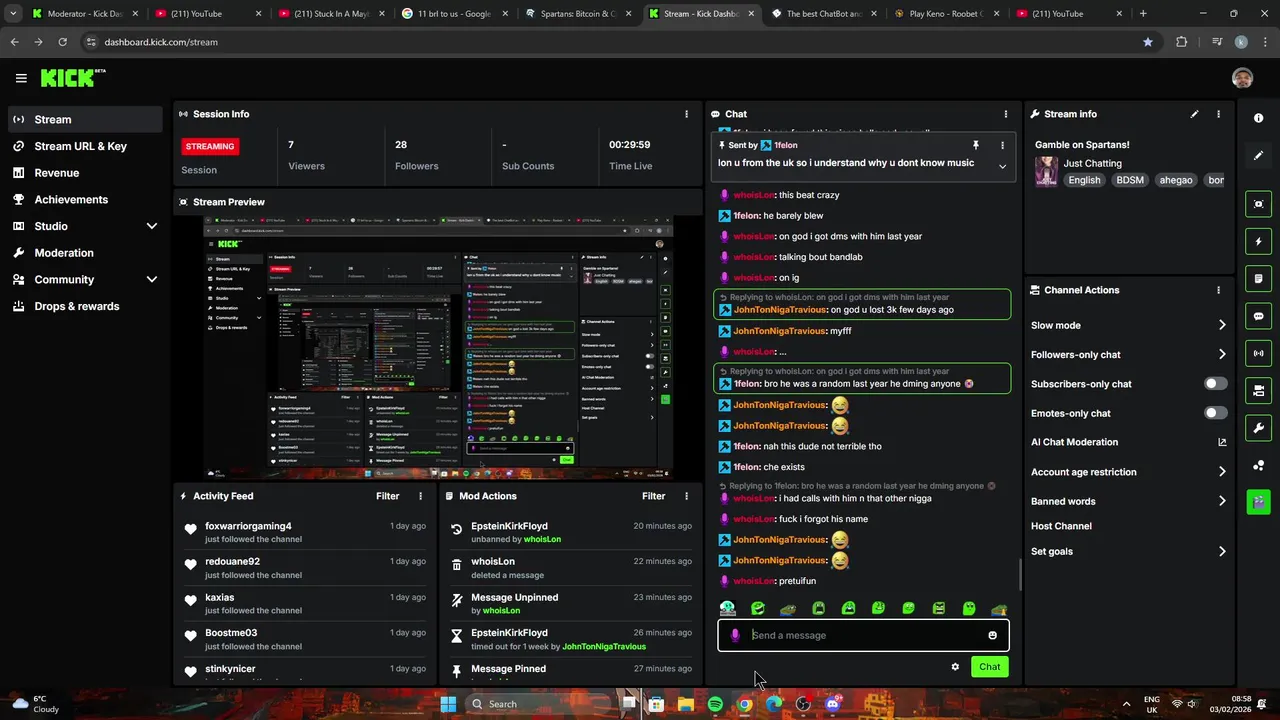Screen dimensions: 1280x720
Task: Expand Set goals settings
Action: [1222, 551]
